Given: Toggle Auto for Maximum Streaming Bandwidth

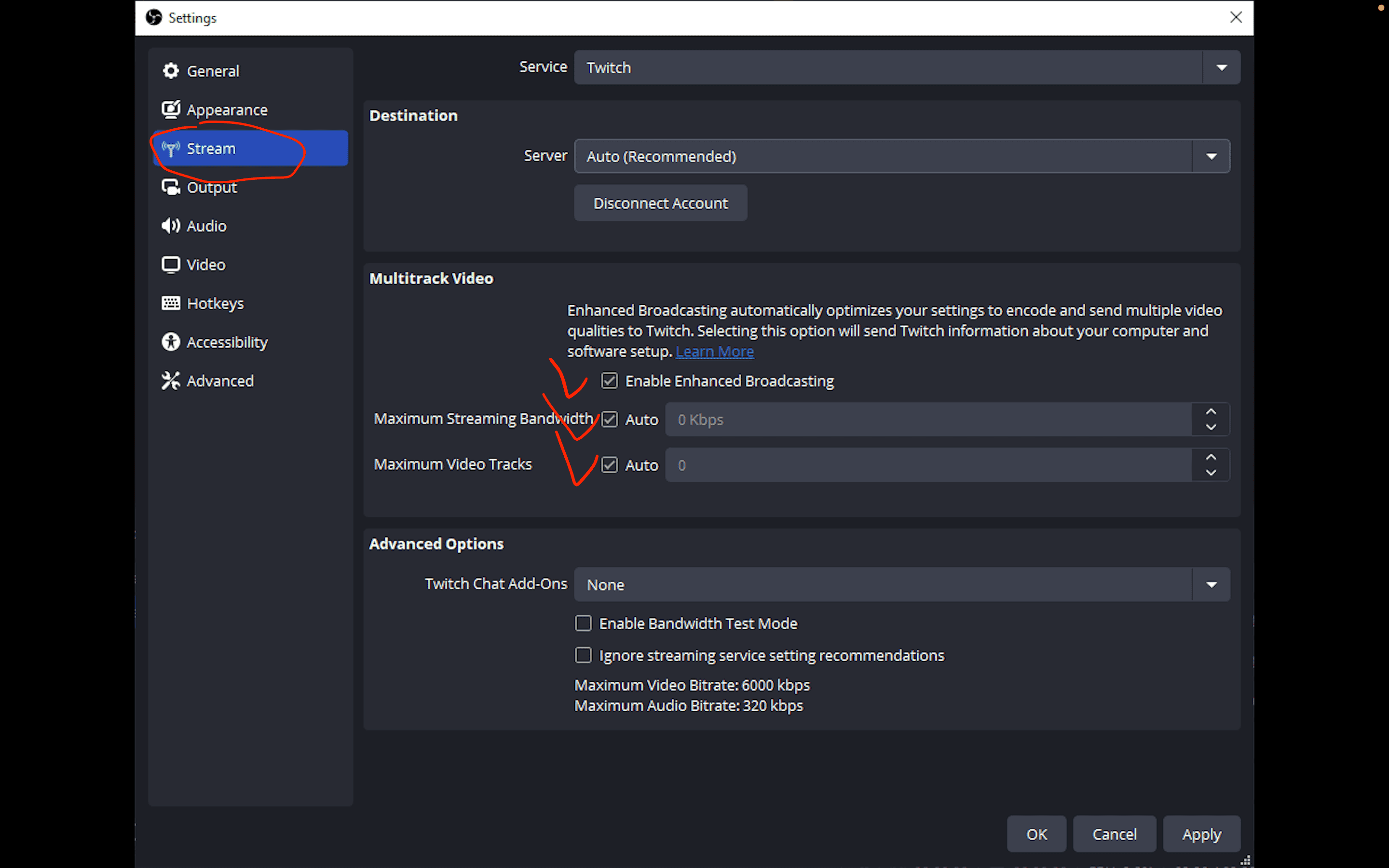Looking at the screenshot, I should point(610,420).
